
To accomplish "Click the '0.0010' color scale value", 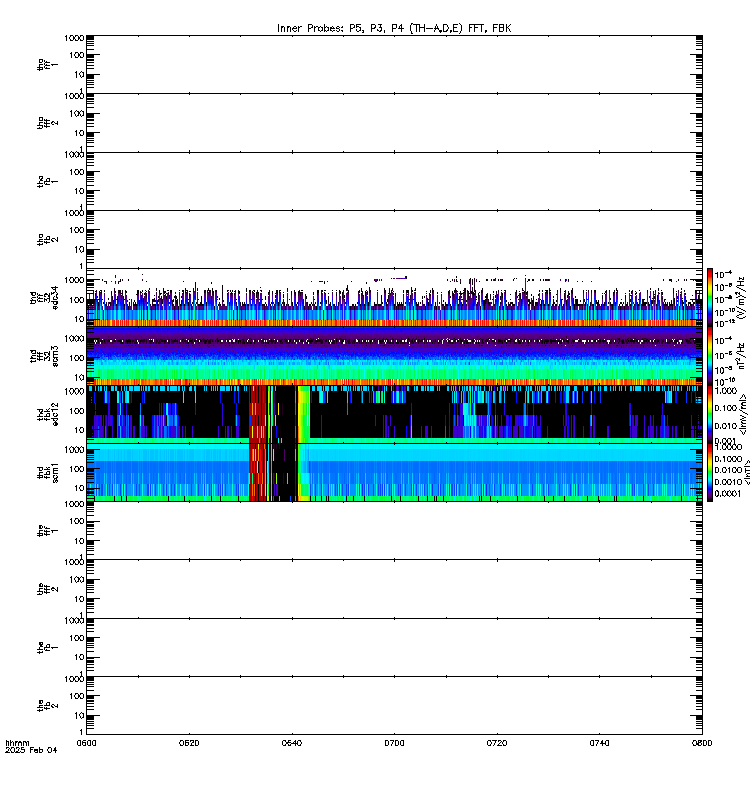I will click(728, 482).
